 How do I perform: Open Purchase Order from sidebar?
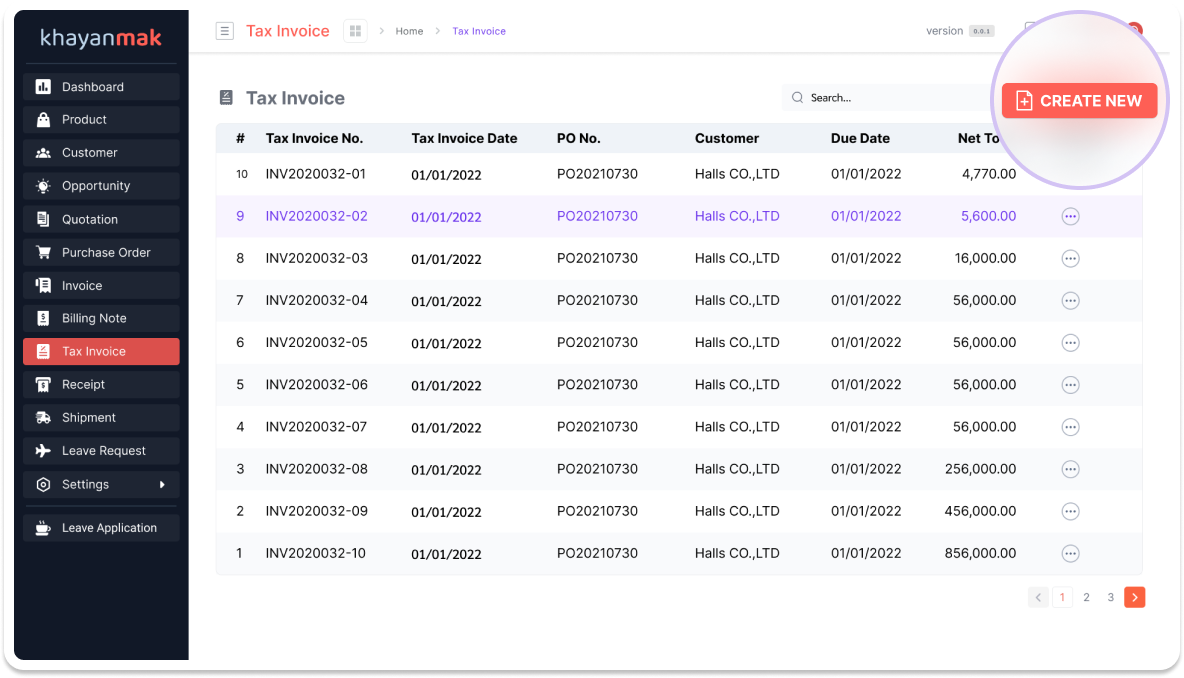pyautogui.click(x=101, y=252)
